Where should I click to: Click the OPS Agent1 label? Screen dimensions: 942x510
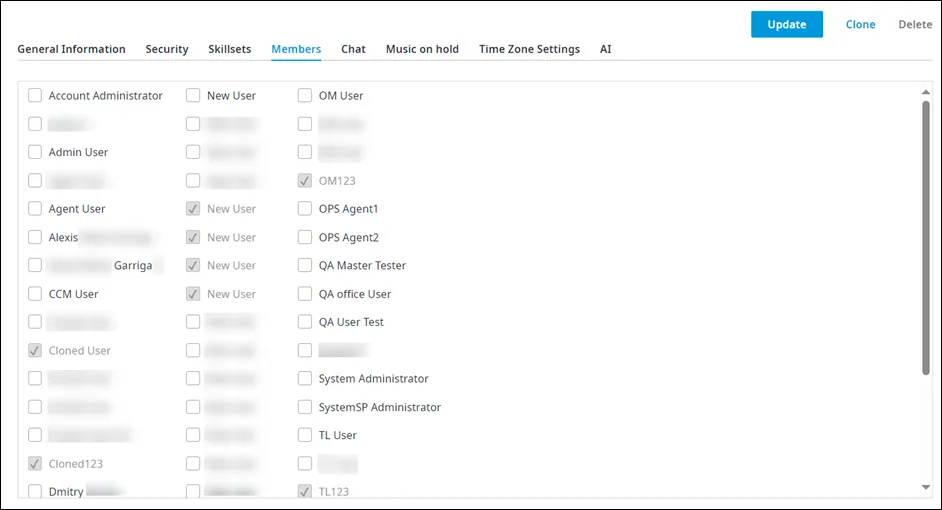pos(348,208)
